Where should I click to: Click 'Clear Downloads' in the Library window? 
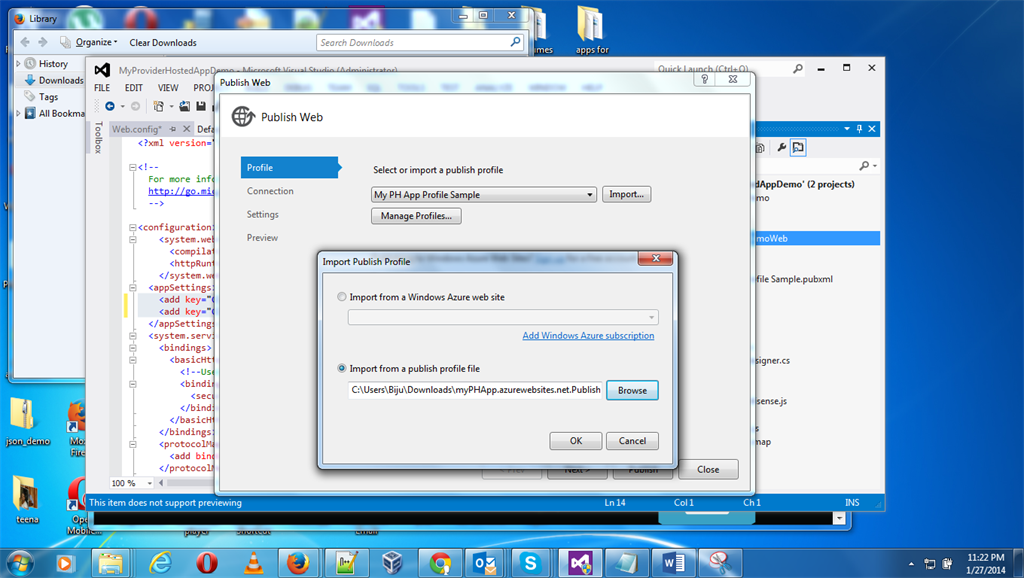coord(163,42)
